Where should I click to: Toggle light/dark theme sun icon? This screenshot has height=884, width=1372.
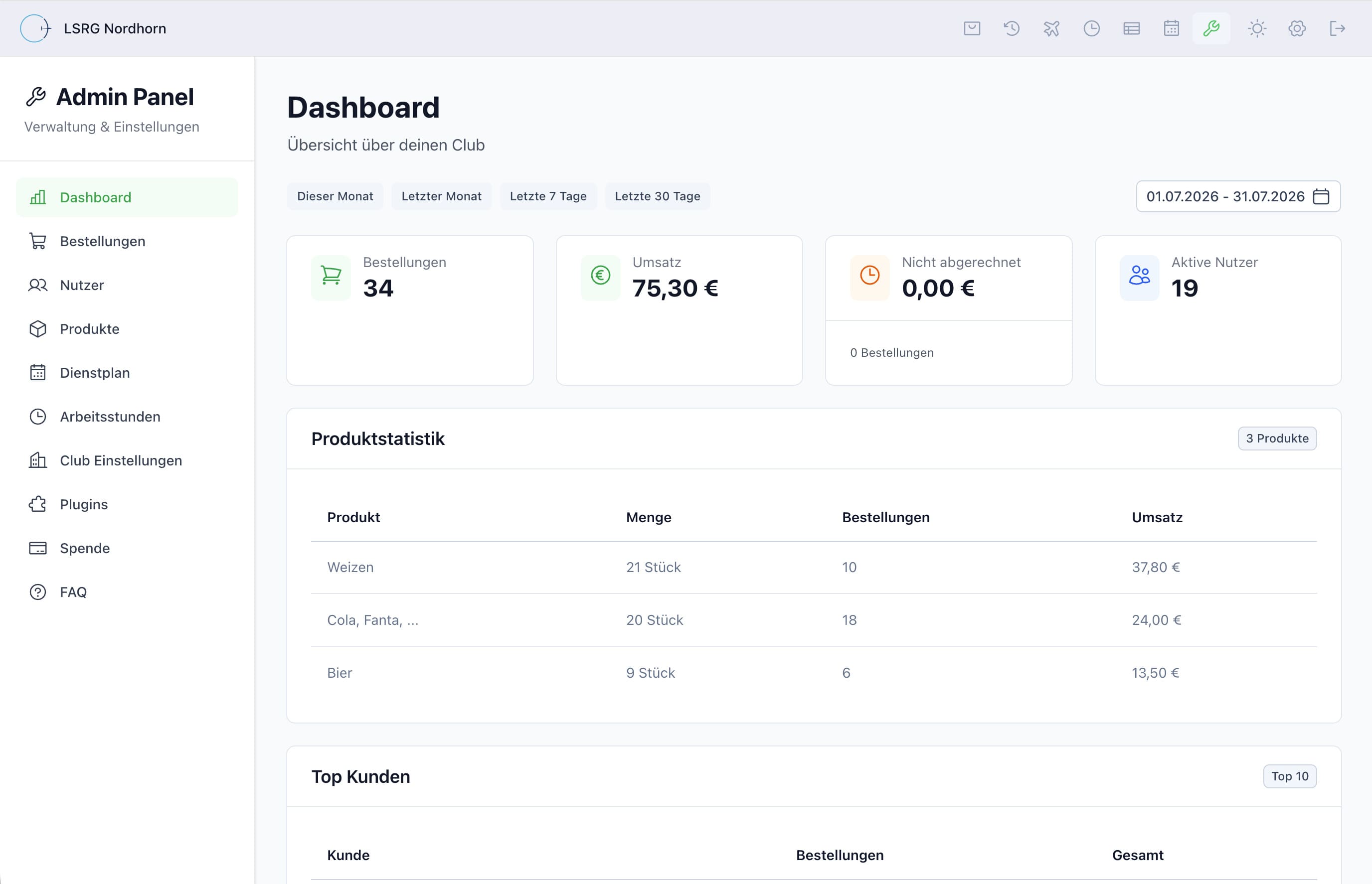1257,28
